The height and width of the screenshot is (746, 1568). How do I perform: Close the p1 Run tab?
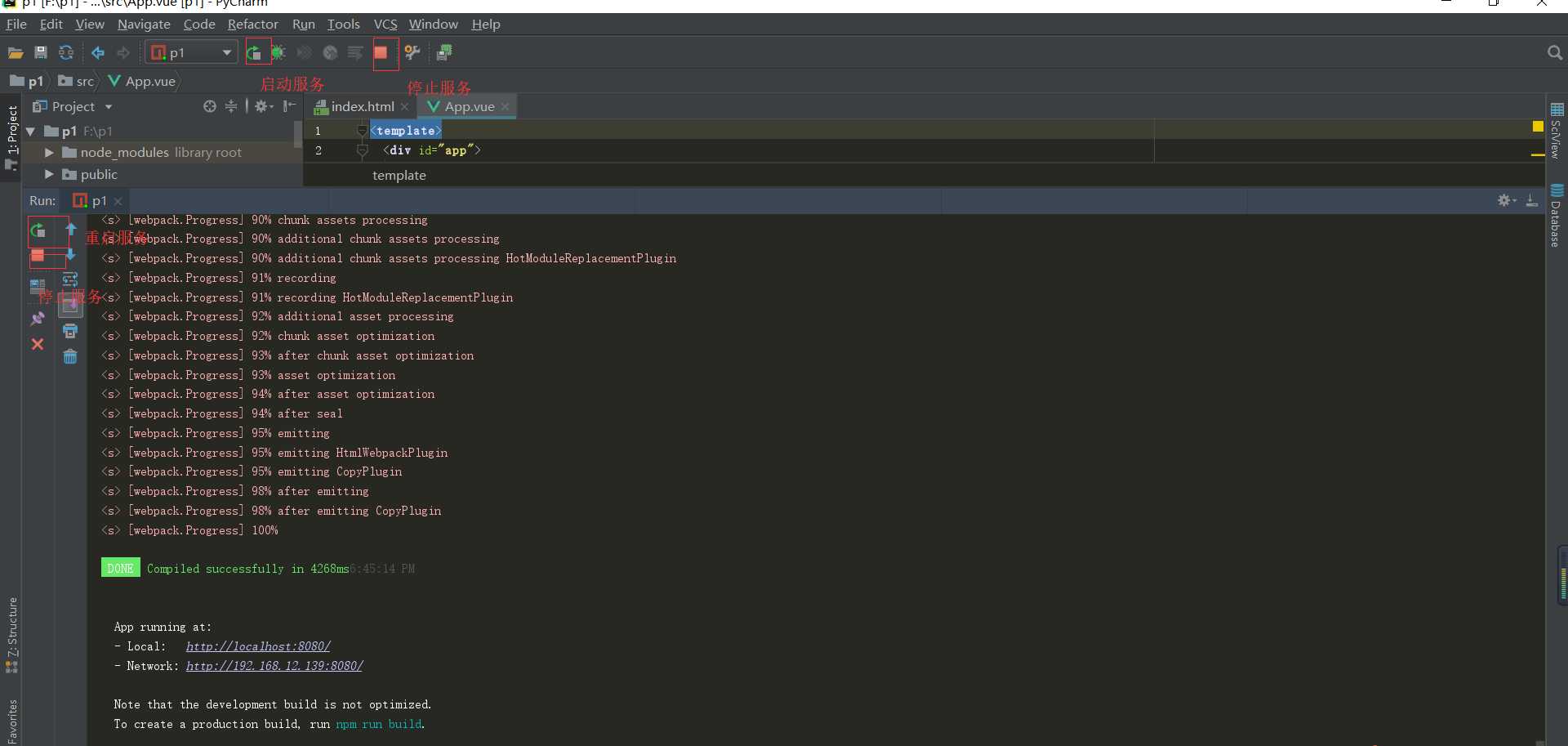click(x=118, y=201)
